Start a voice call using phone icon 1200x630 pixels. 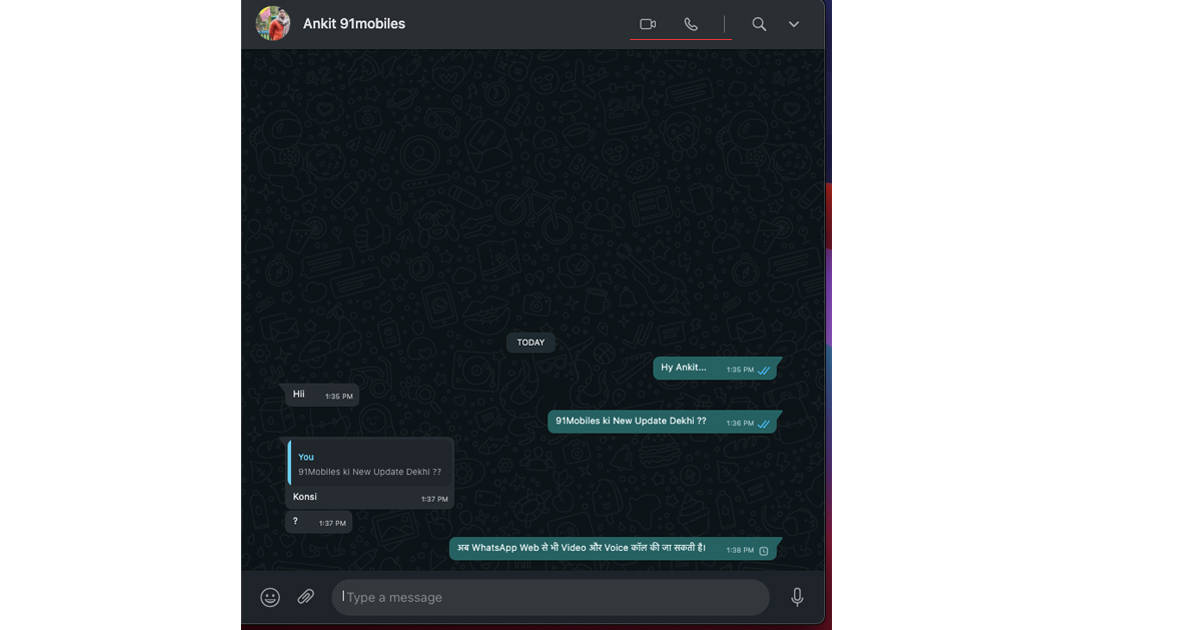point(691,24)
